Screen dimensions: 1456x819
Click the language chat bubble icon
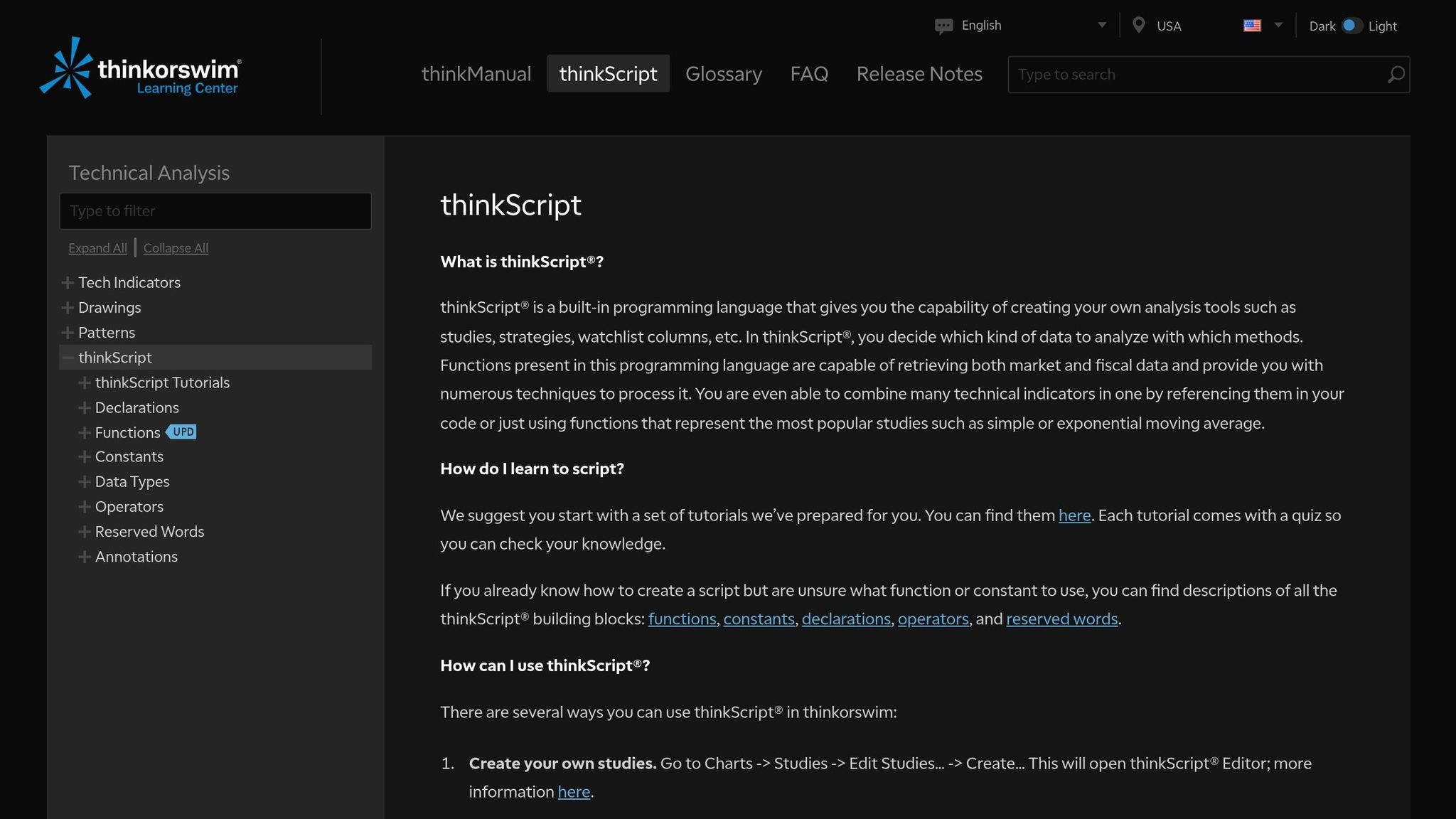(943, 26)
